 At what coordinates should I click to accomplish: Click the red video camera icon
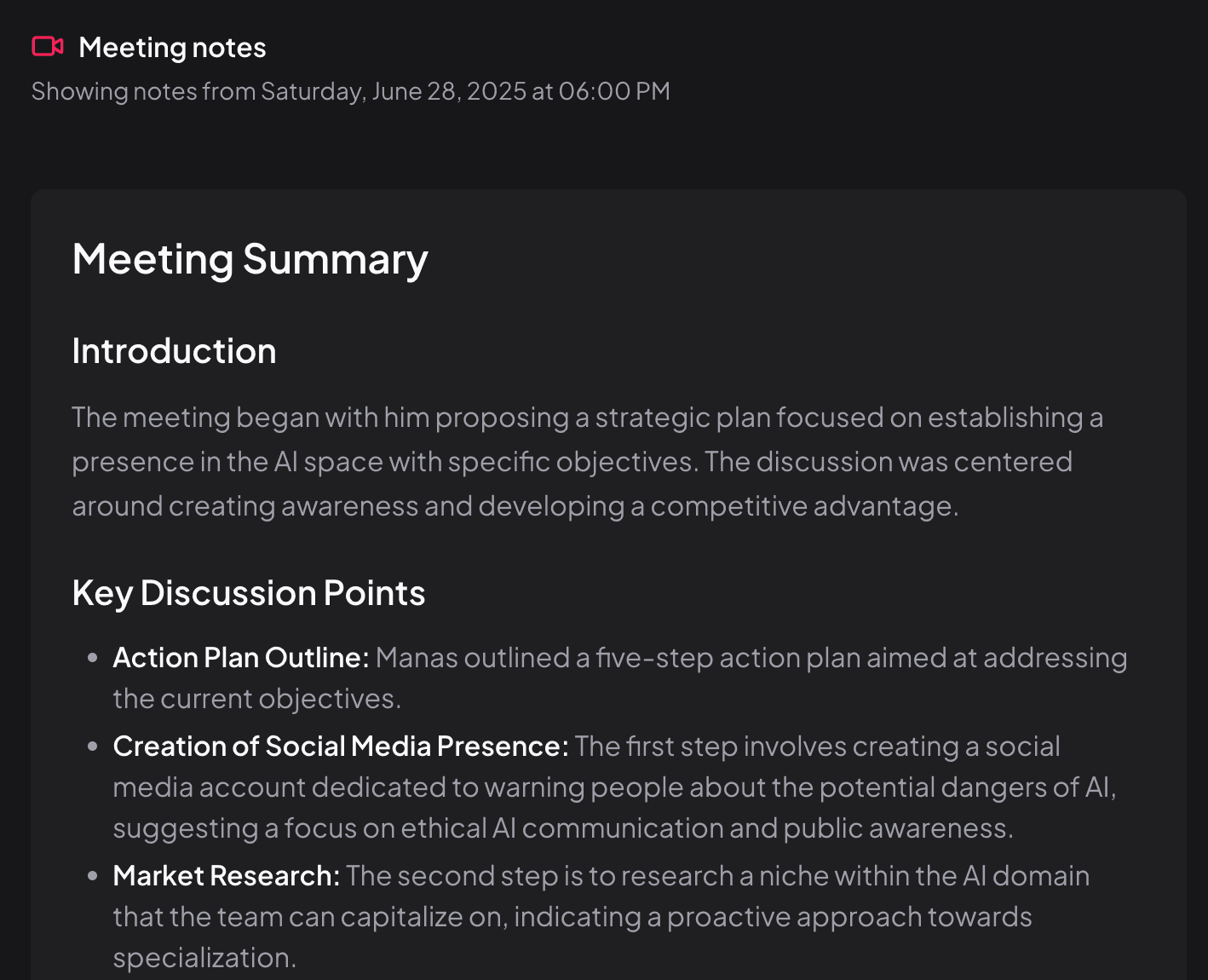tap(48, 46)
